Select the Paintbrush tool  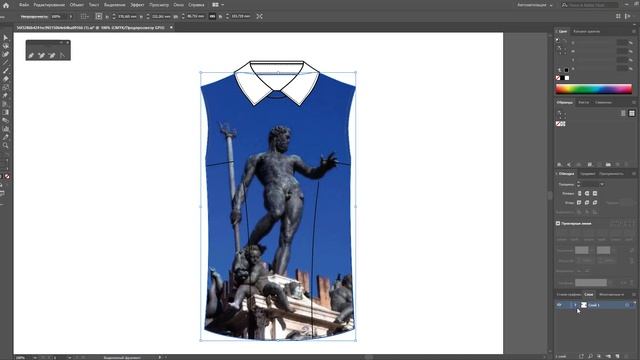tap(5, 71)
